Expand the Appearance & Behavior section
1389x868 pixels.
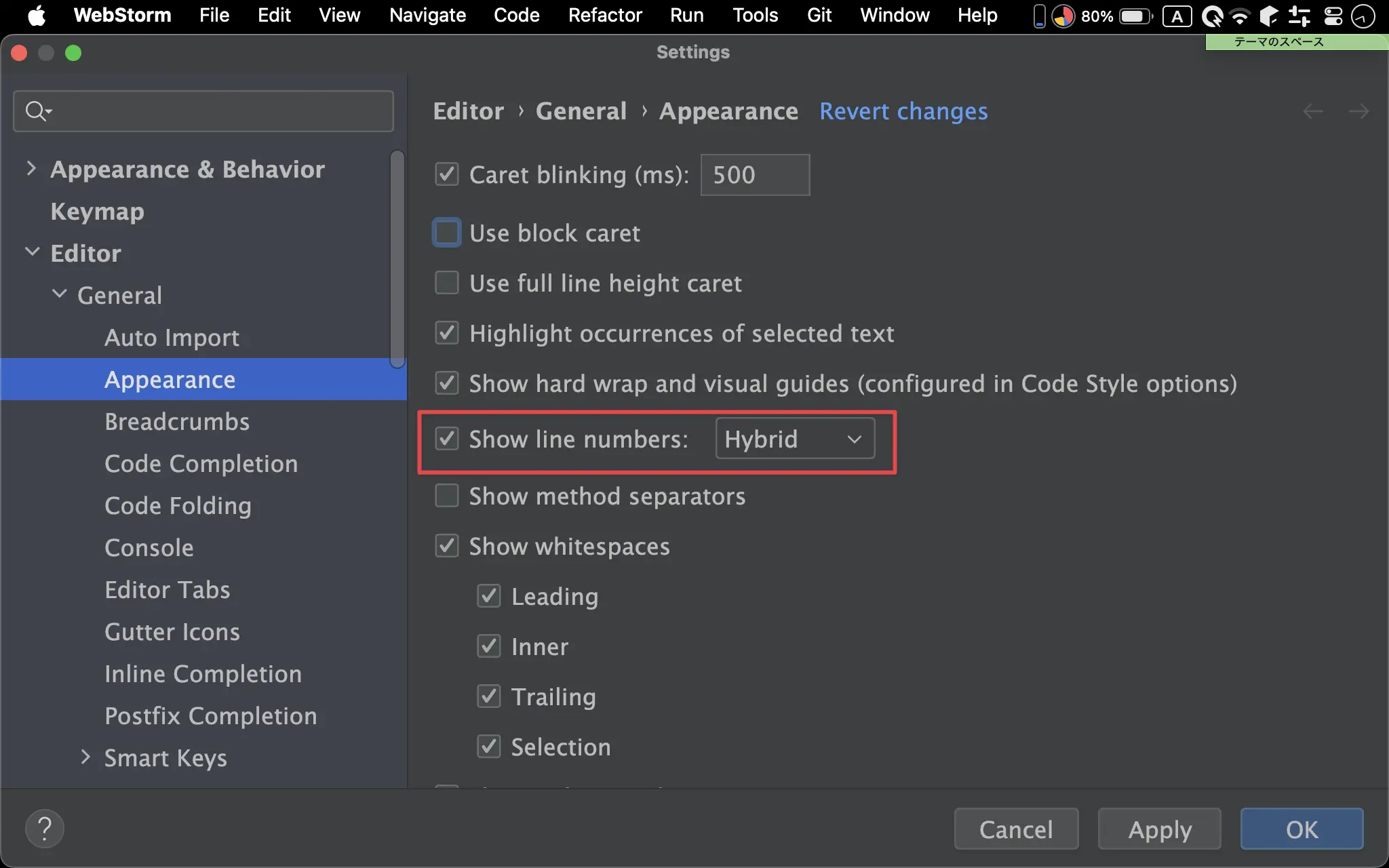(x=31, y=169)
